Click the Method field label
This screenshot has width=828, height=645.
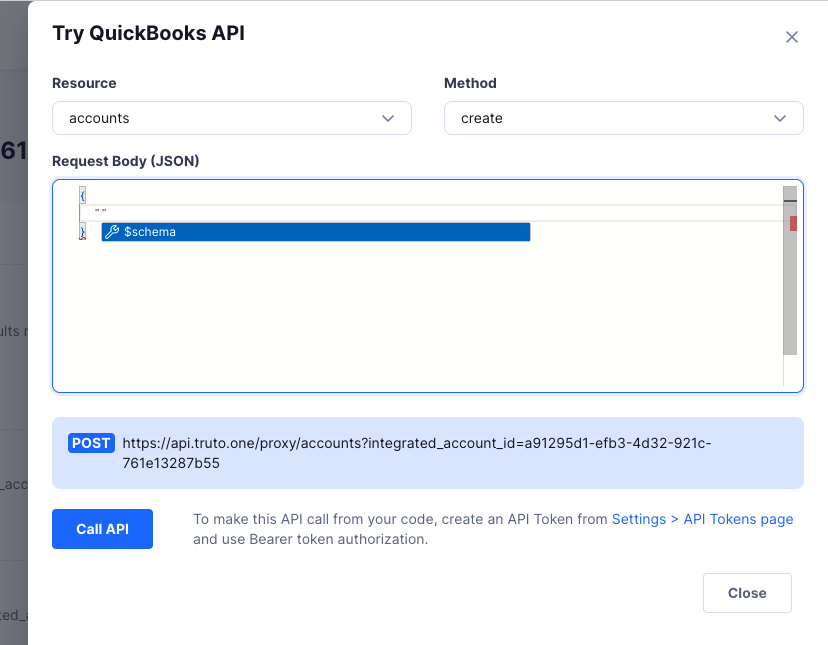[x=471, y=83]
